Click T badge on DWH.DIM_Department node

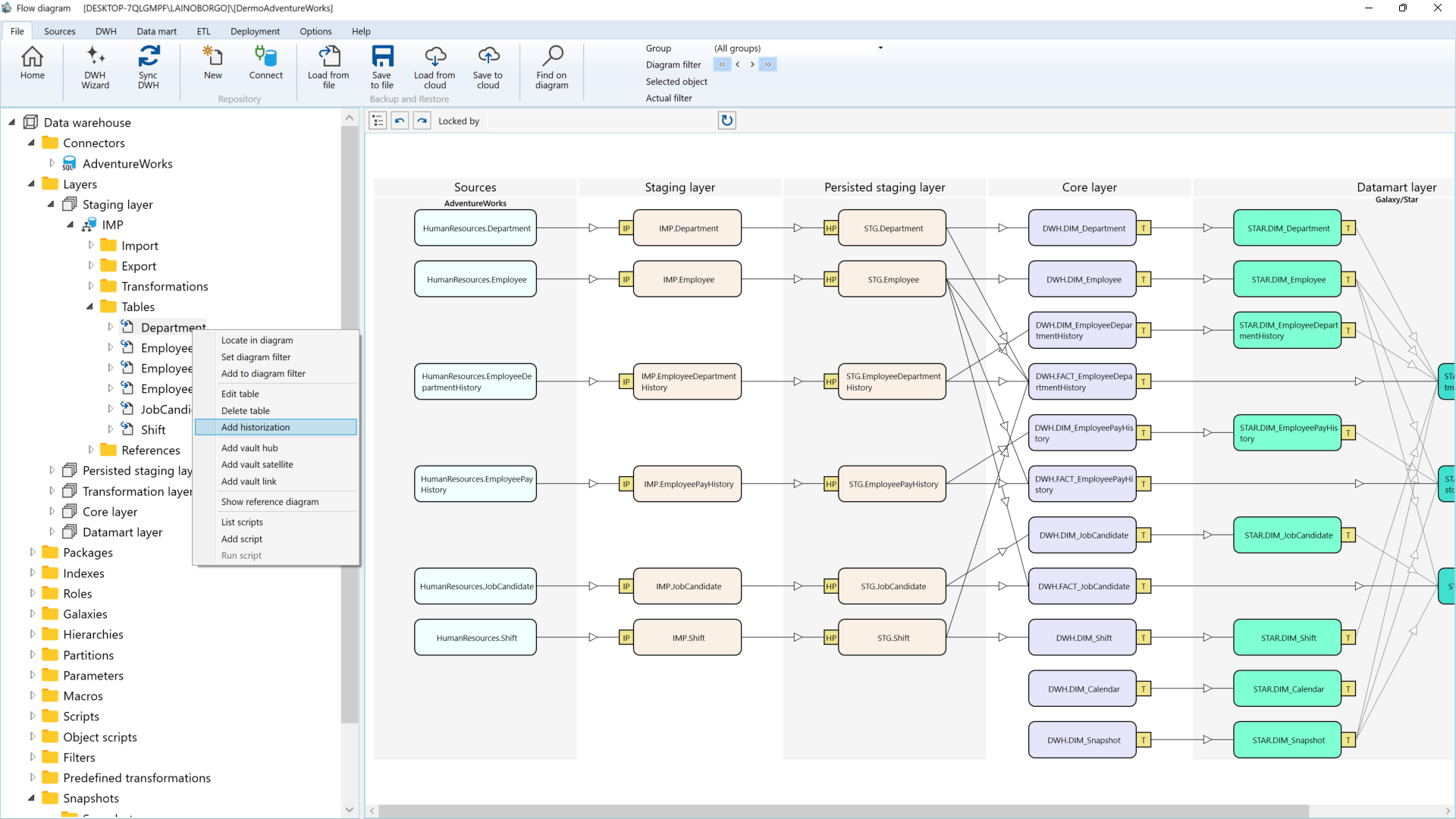(1144, 228)
